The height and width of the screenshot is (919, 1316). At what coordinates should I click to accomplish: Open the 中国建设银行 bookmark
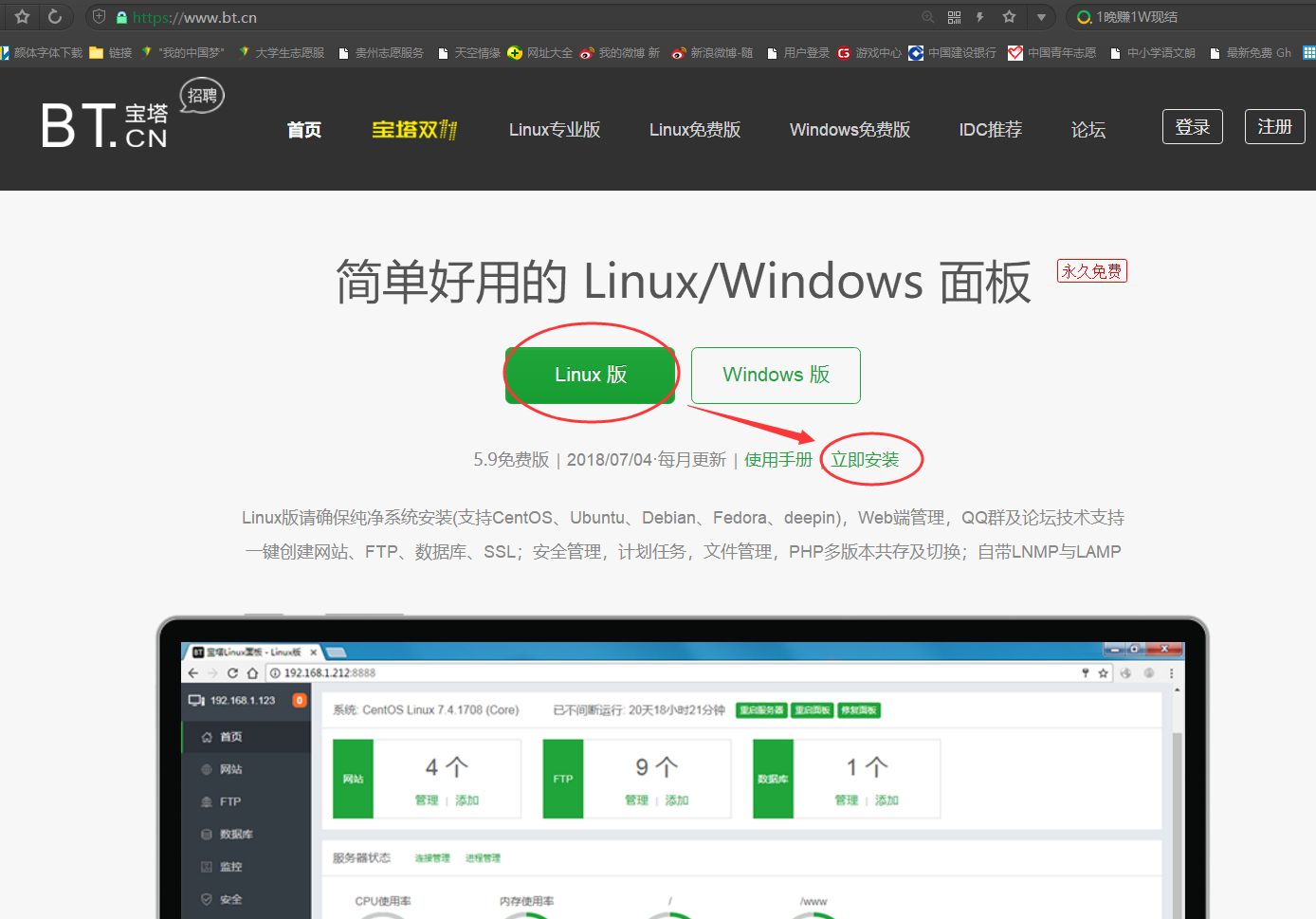click(953, 53)
